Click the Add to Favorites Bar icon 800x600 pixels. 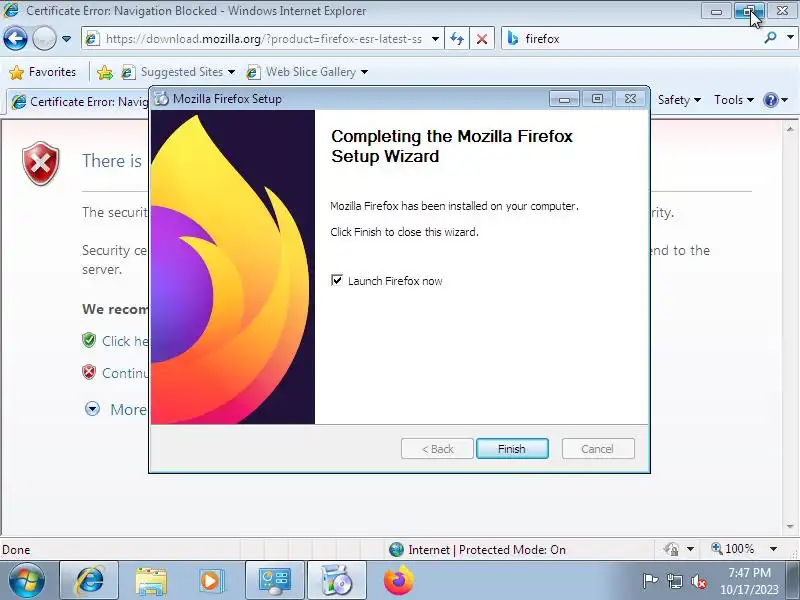click(105, 72)
